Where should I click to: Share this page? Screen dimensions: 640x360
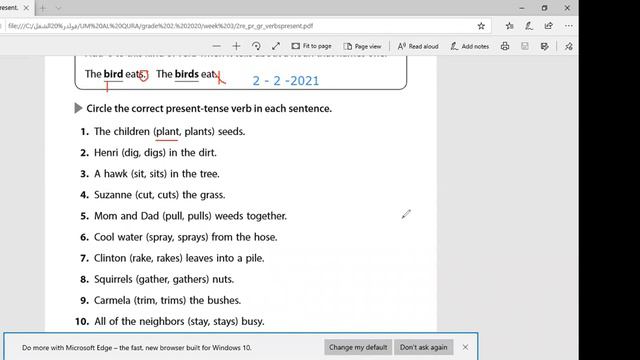549,26
